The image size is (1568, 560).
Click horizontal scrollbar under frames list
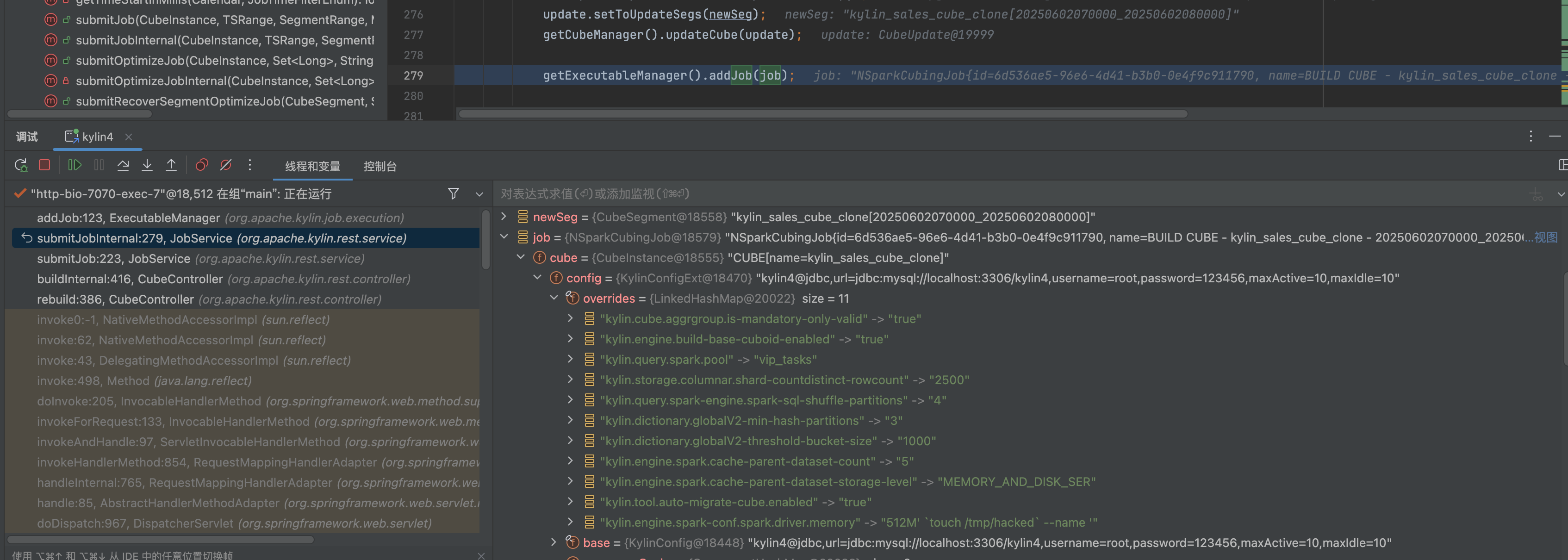(160, 539)
